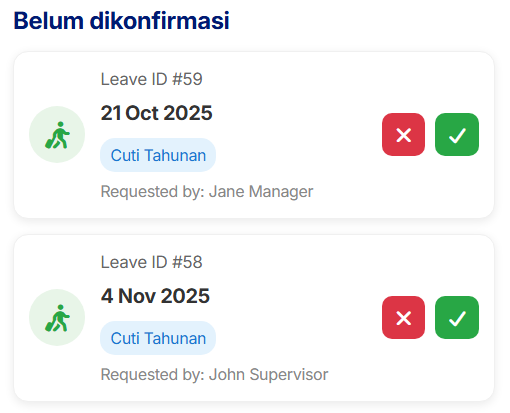
Task: Approve leave request #59 with green checkmark
Action: (457, 134)
